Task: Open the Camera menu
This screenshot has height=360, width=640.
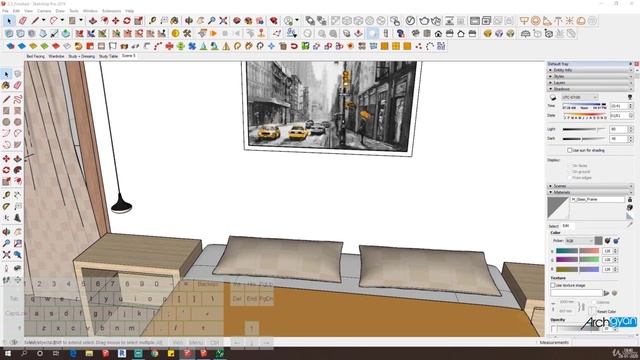Action: coord(44,11)
